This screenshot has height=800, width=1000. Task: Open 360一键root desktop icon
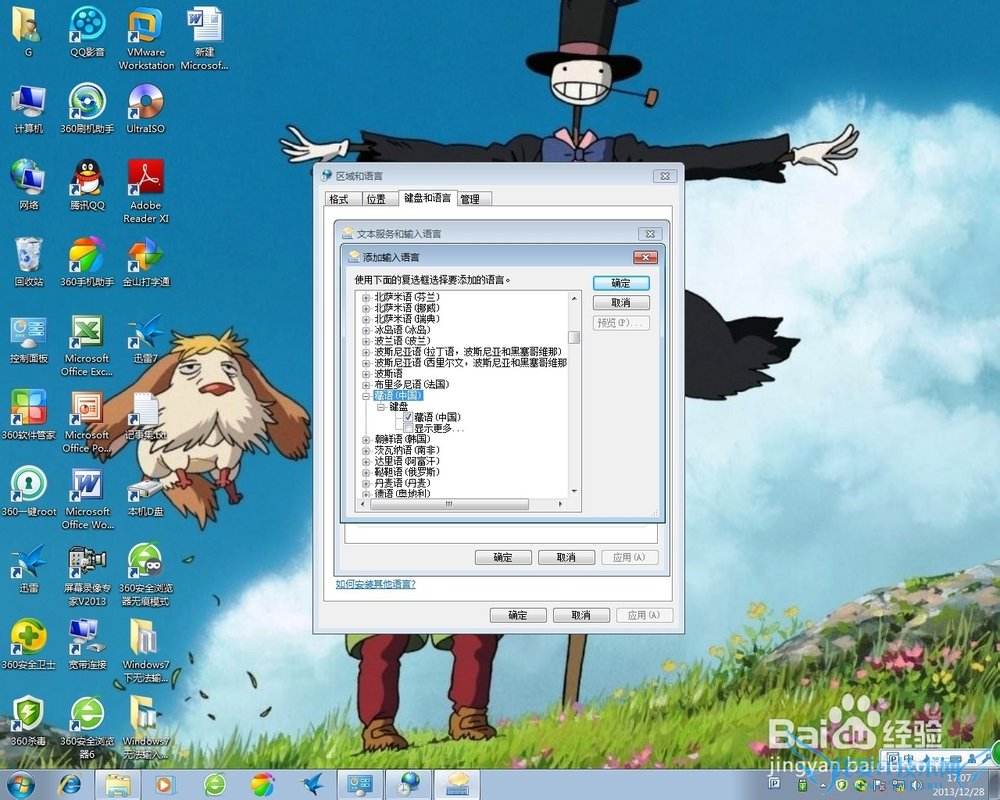coord(29,491)
